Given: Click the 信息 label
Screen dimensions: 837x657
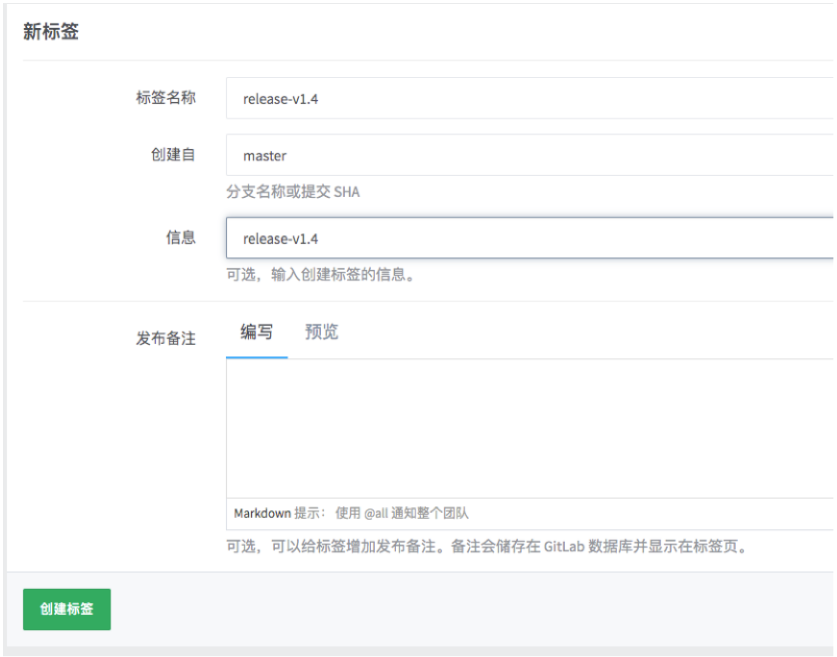Looking at the screenshot, I should tap(180, 238).
